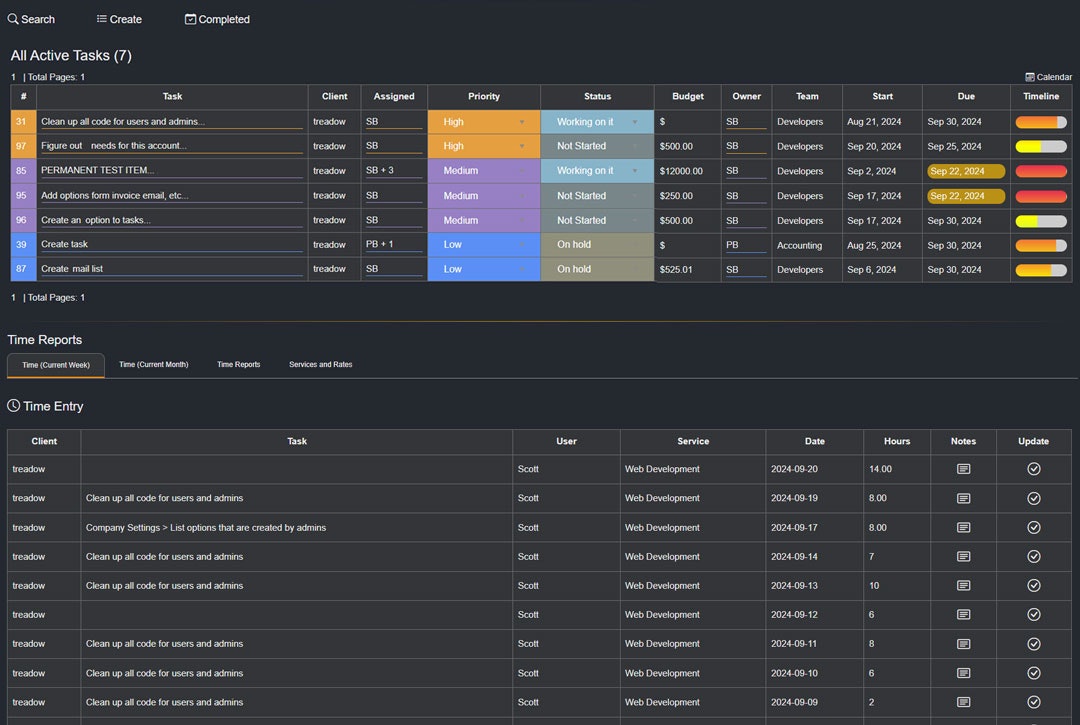
Task: Change Medium priority for task 95
Action: tap(484, 196)
